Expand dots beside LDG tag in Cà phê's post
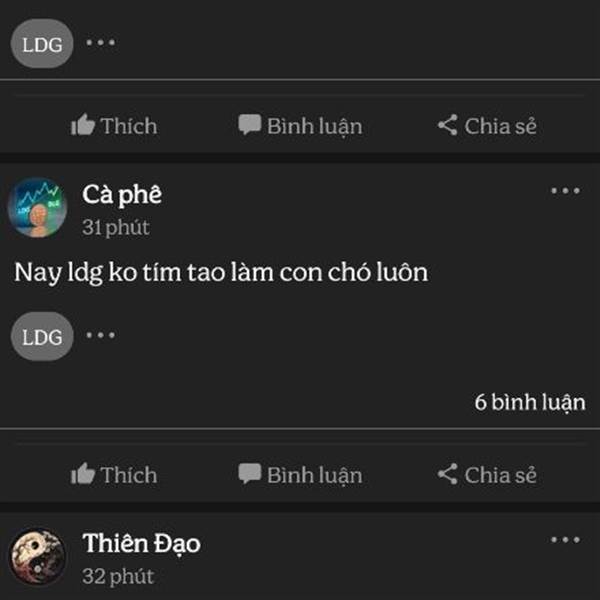The image size is (600, 600). 100,335
